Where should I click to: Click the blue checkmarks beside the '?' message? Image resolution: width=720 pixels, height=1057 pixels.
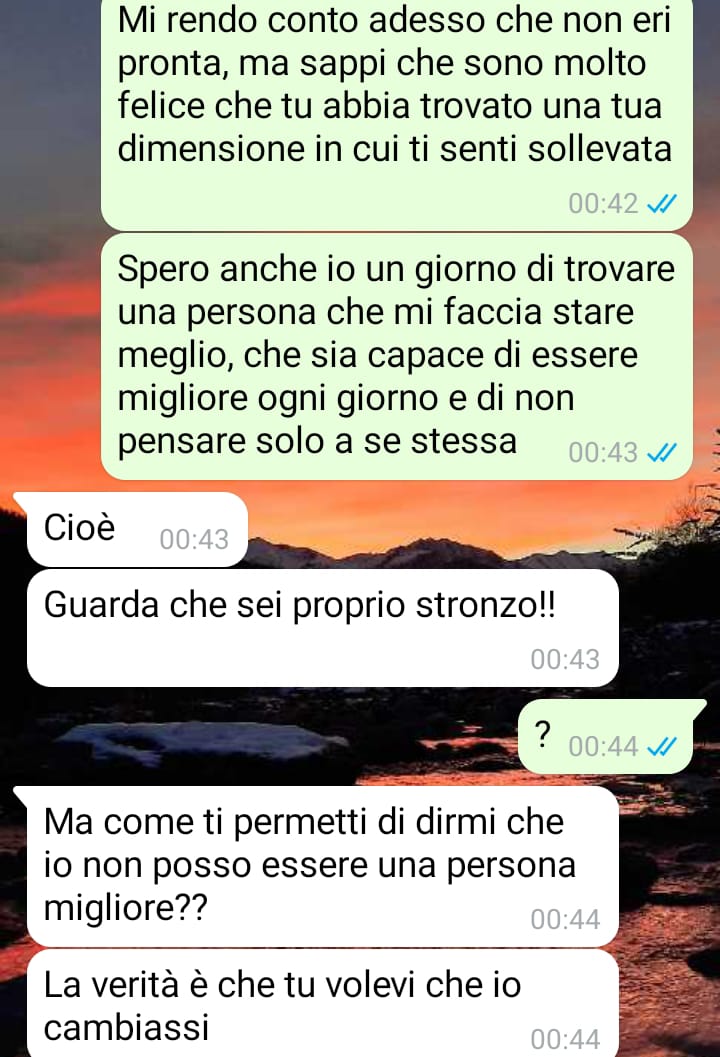pos(661,746)
